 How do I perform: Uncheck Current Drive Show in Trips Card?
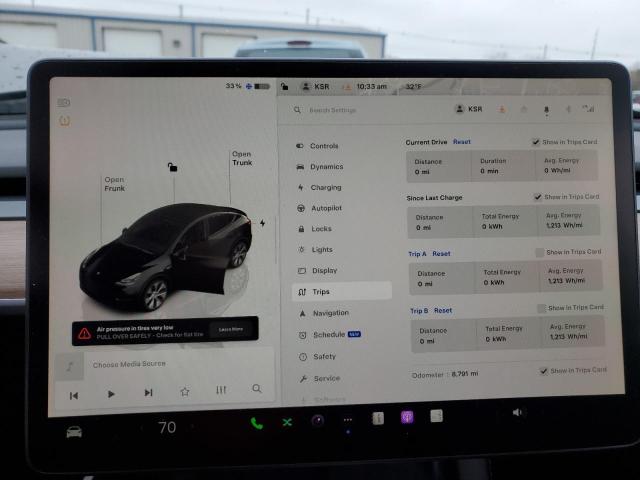pos(536,142)
